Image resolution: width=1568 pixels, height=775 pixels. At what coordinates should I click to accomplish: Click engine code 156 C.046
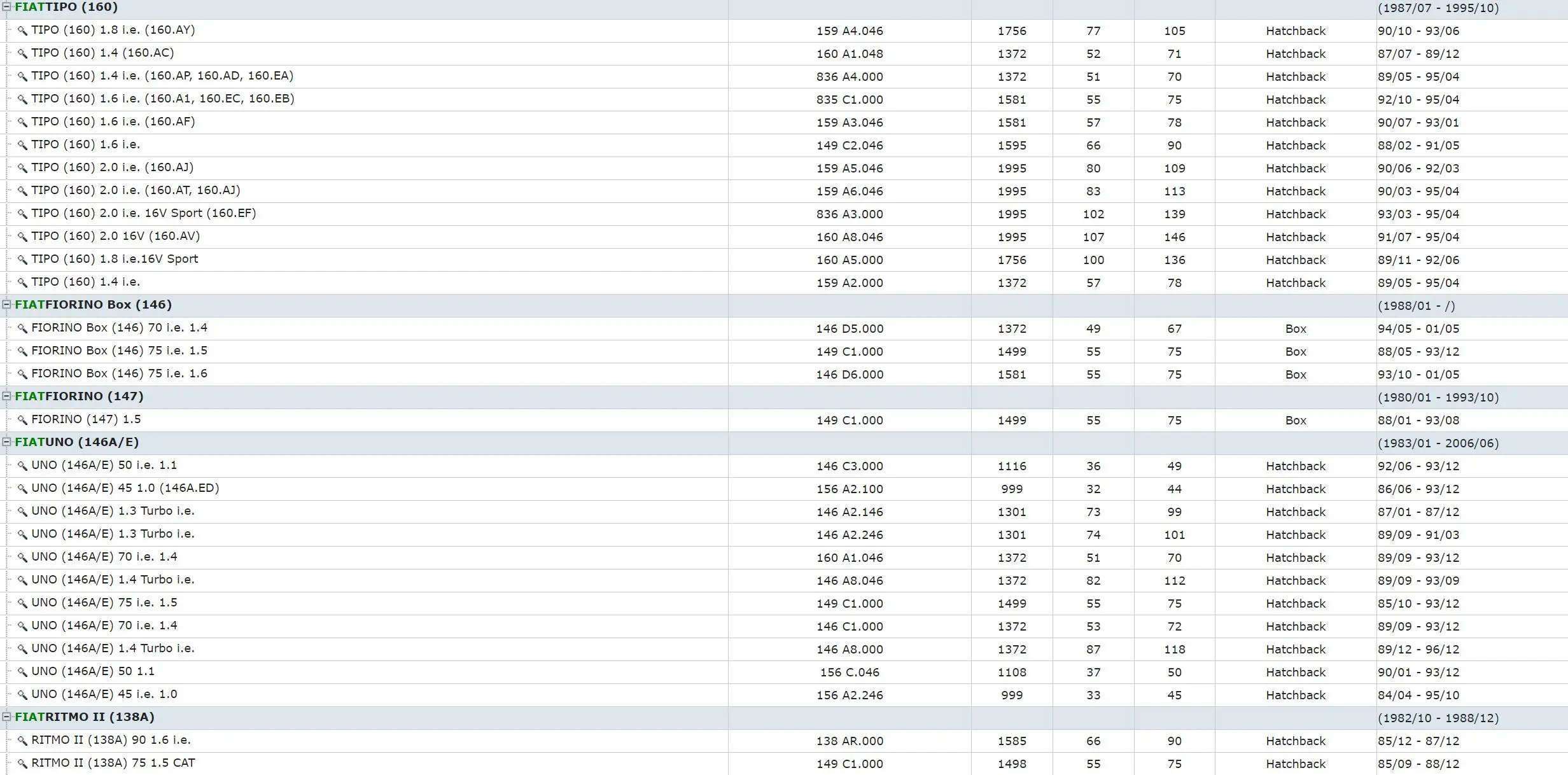coord(850,673)
